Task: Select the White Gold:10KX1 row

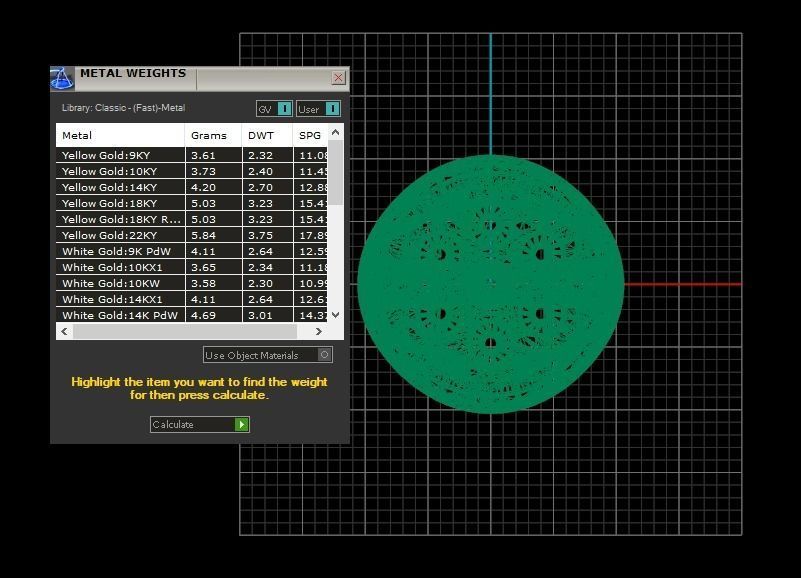Action: pos(192,267)
